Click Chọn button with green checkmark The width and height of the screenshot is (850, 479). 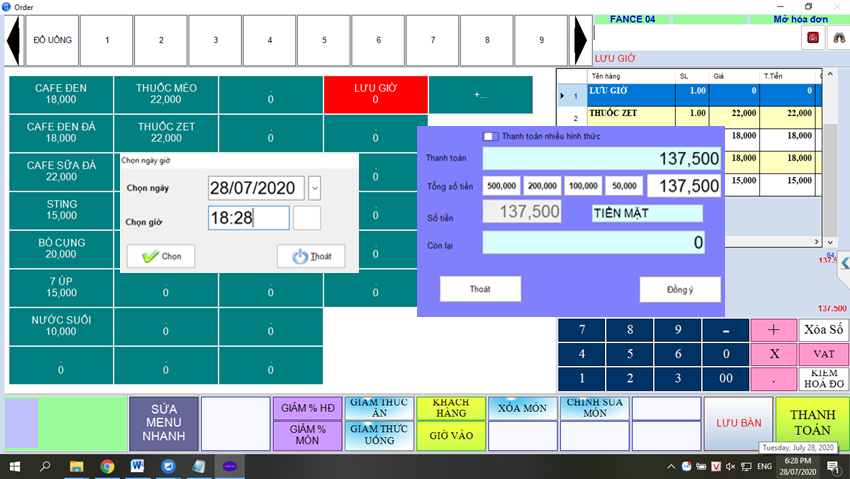point(161,256)
